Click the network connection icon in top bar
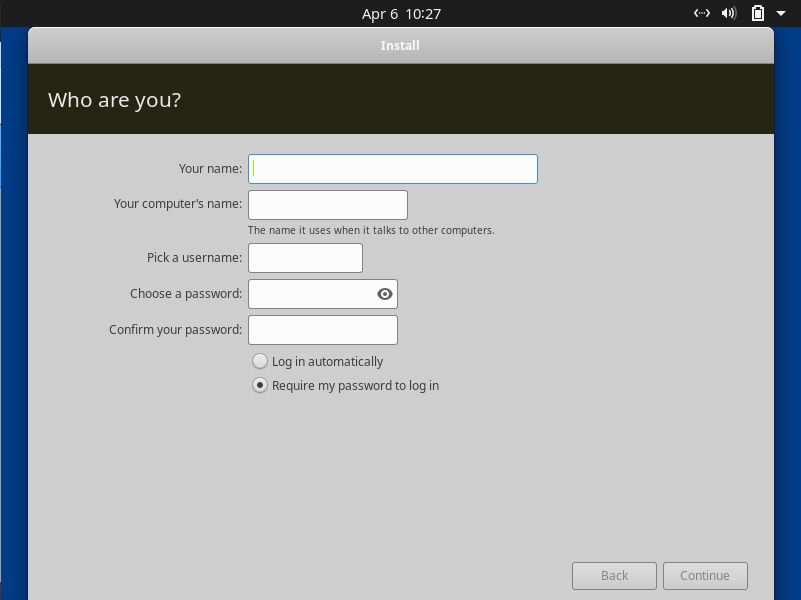 (x=701, y=13)
